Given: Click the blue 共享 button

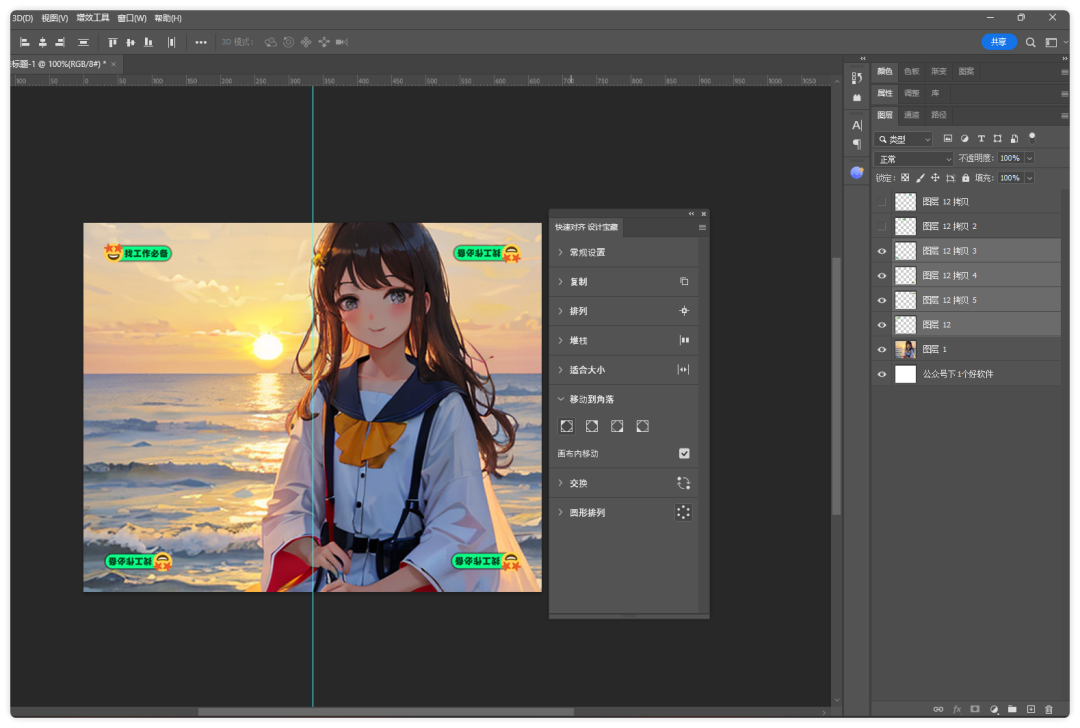Looking at the screenshot, I should (x=998, y=42).
